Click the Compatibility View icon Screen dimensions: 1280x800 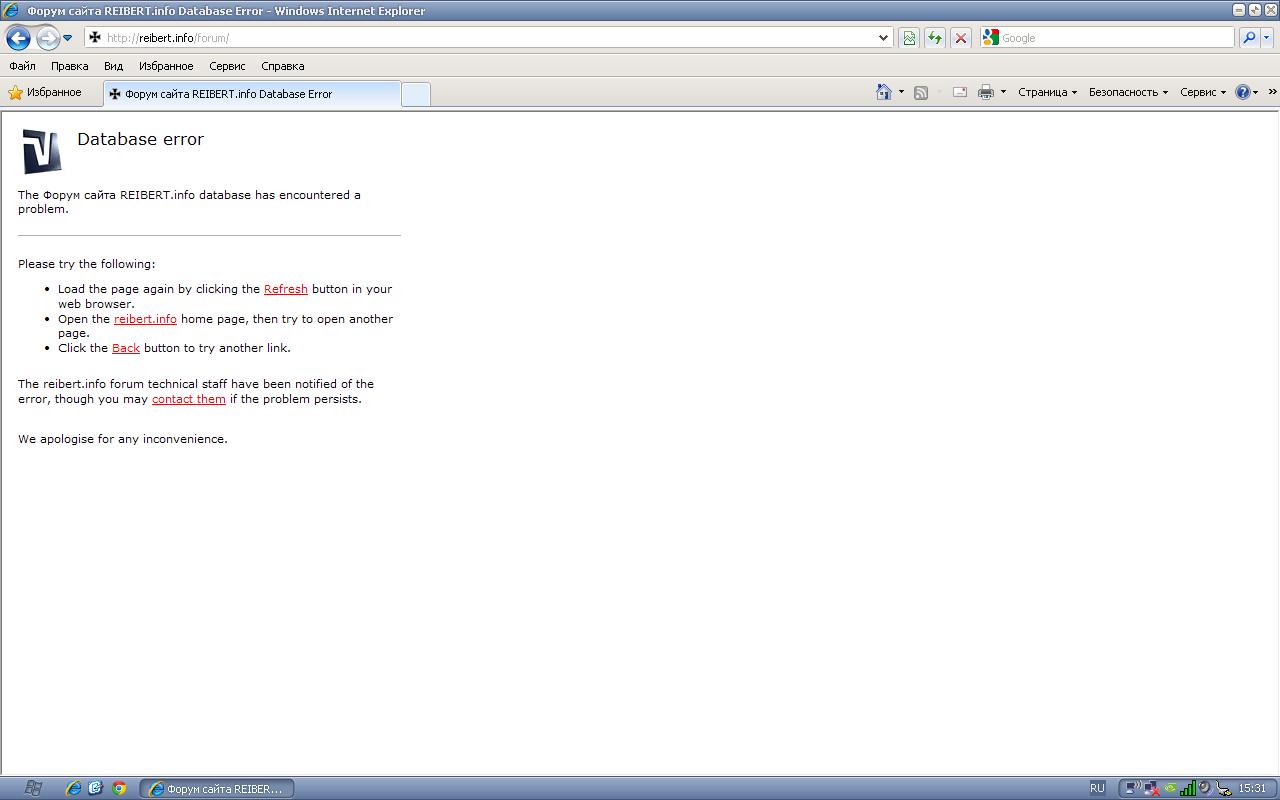pos(908,38)
